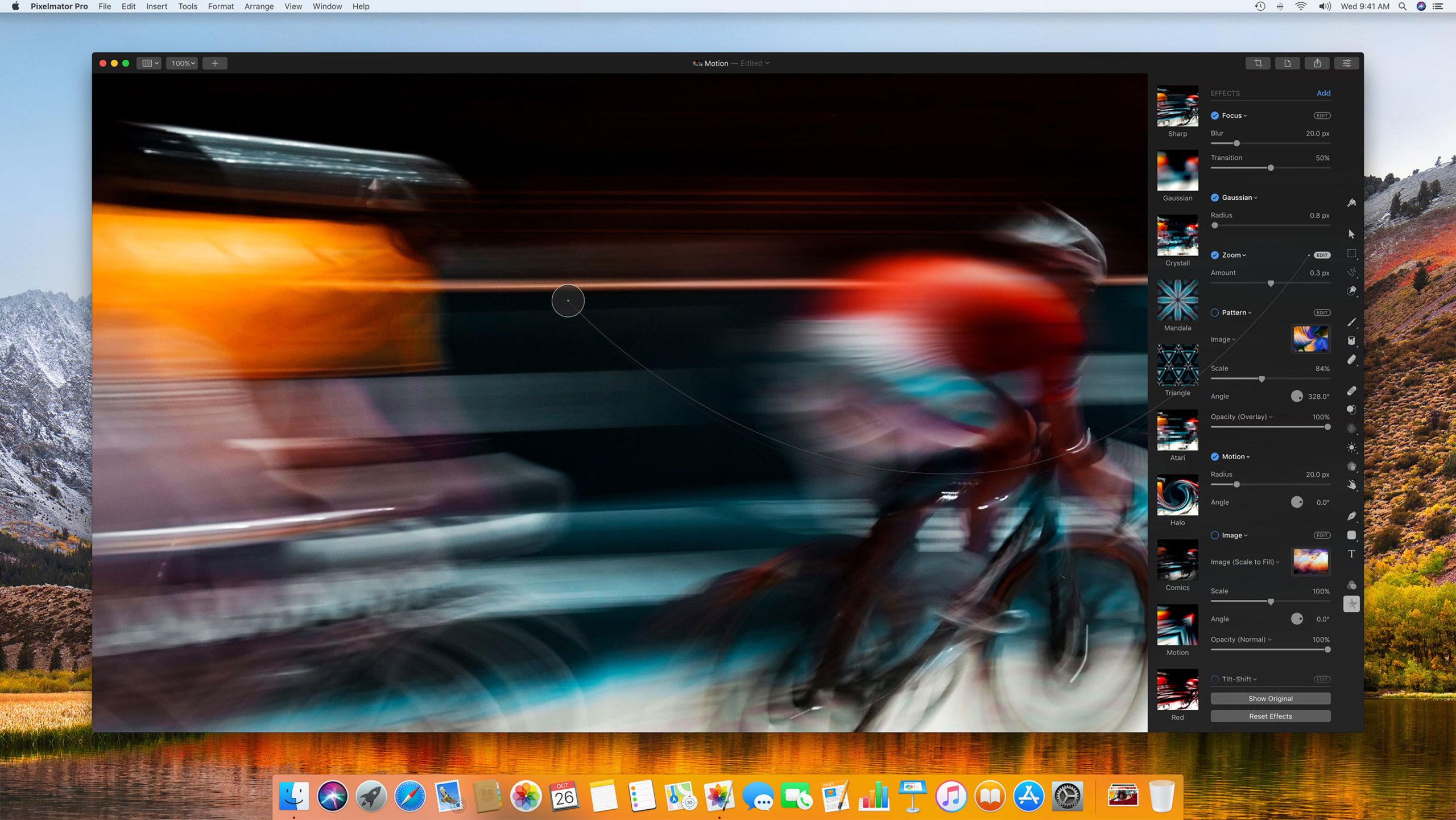The height and width of the screenshot is (820, 1456).
Task: Click the Show Original button
Action: click(x=1270, y=698)
